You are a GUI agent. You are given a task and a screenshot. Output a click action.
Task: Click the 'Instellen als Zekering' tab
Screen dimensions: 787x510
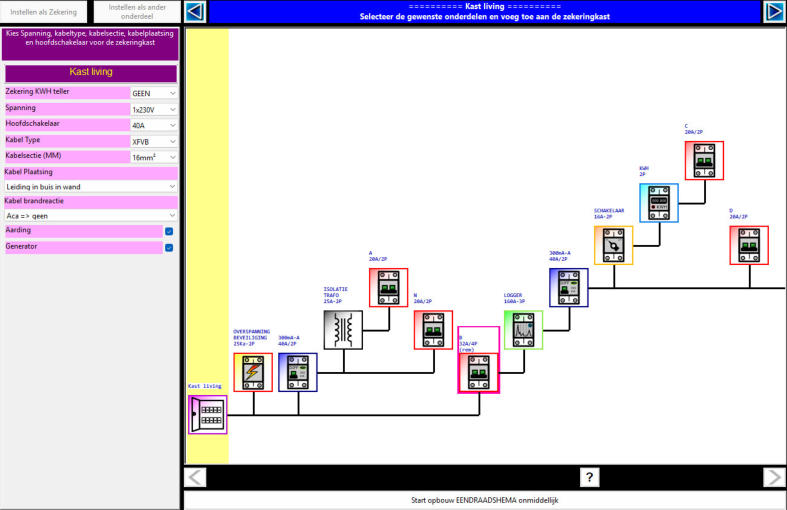tap(44, 12)
